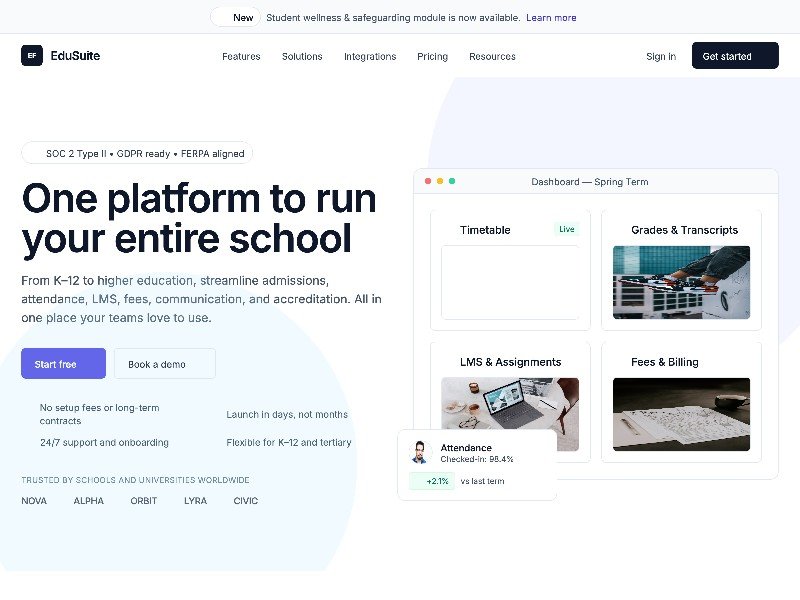800x600 pixels.
Task: Open the Solutions menu
Action: click(x=302, y=57)
